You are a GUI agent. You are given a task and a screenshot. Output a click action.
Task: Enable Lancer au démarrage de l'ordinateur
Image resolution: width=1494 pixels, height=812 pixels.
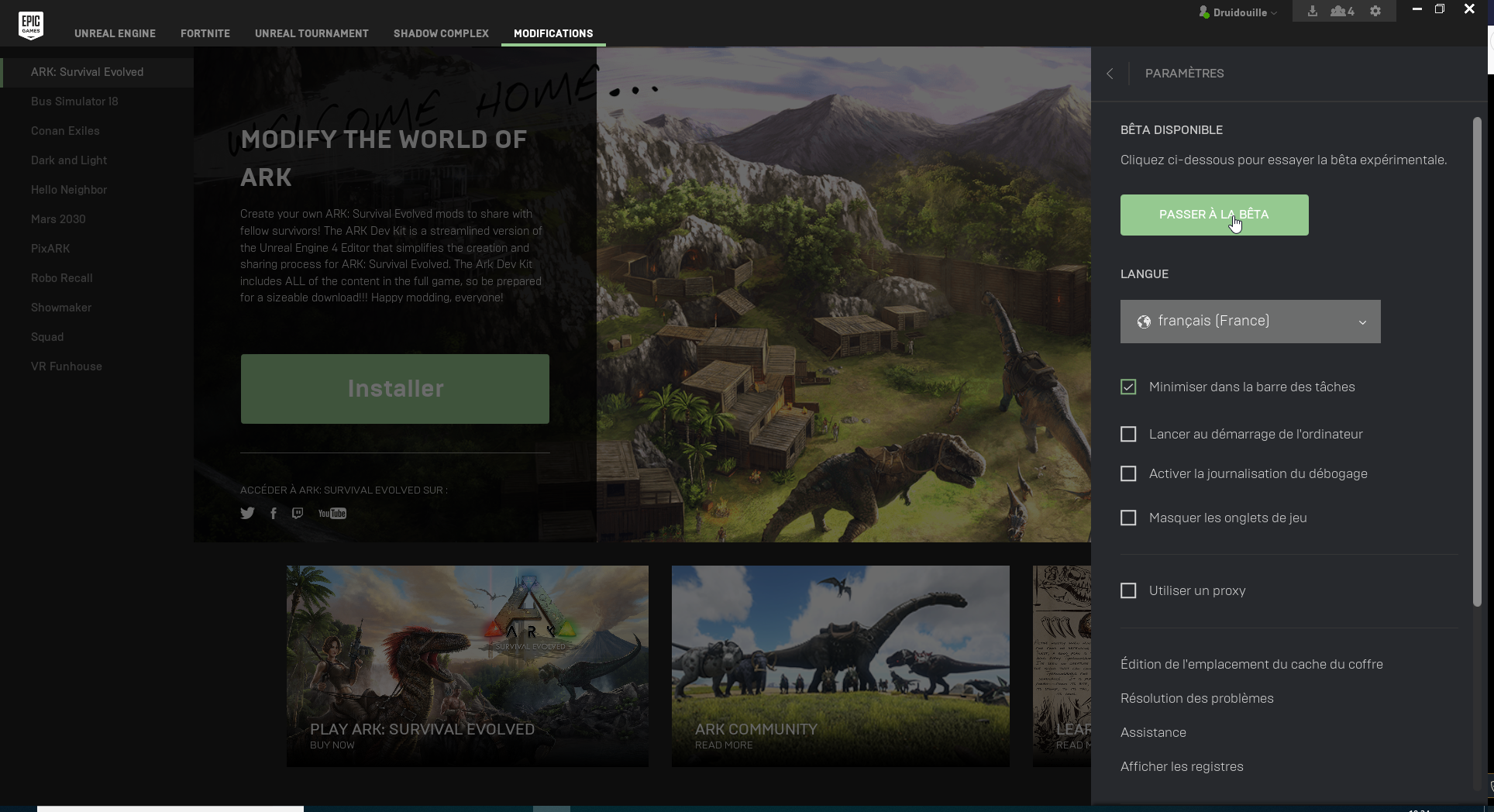[x=1128, y=434]
